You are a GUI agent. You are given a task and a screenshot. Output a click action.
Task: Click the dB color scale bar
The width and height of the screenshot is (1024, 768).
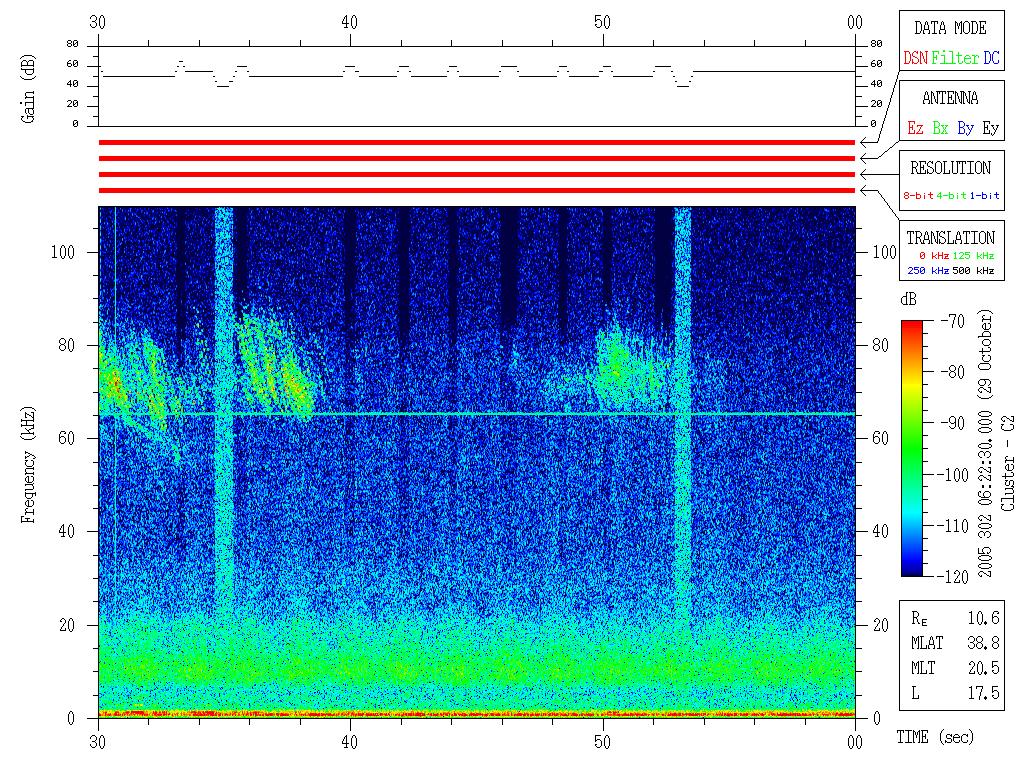(x=912, y=448)
